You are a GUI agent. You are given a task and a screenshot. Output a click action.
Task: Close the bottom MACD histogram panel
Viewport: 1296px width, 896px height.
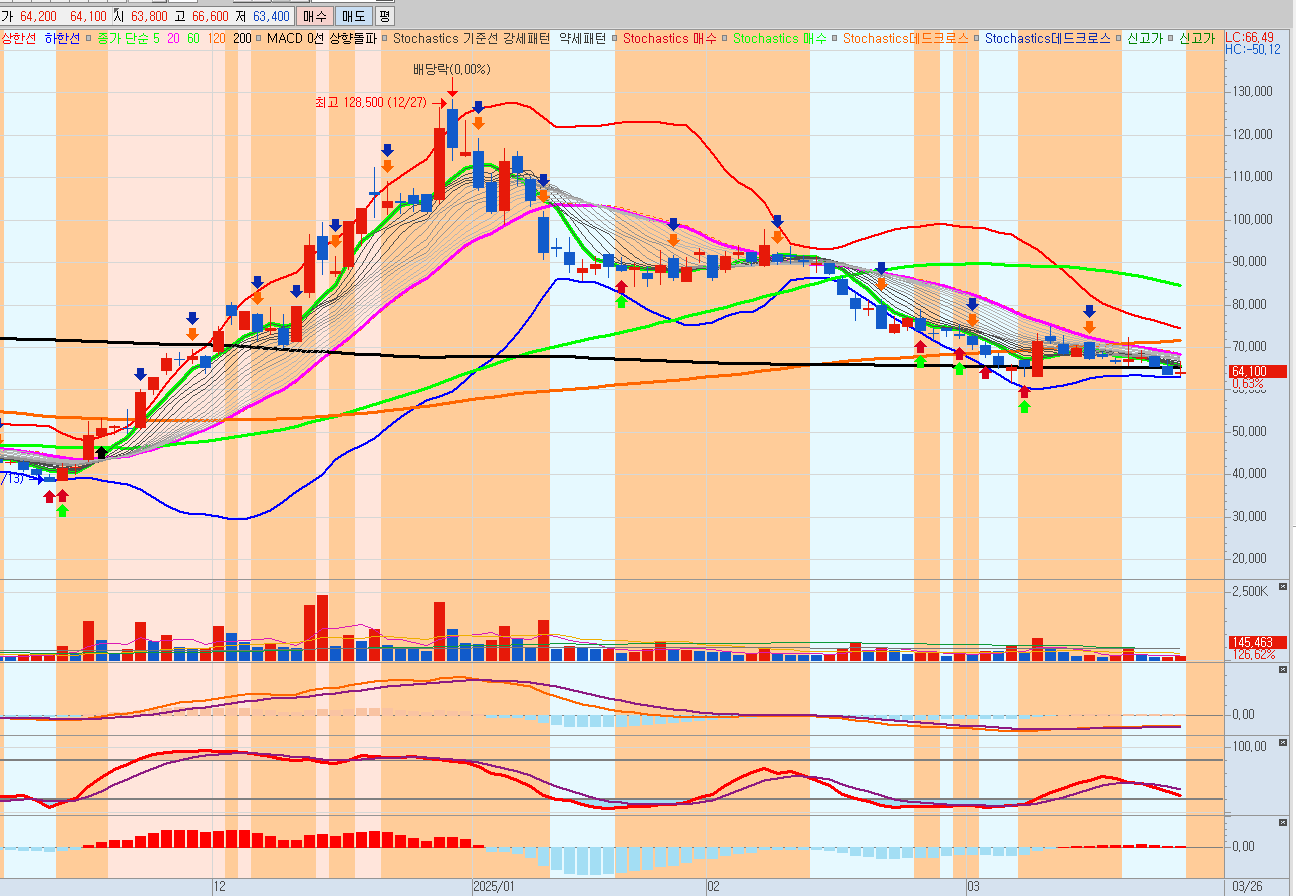1284,821
